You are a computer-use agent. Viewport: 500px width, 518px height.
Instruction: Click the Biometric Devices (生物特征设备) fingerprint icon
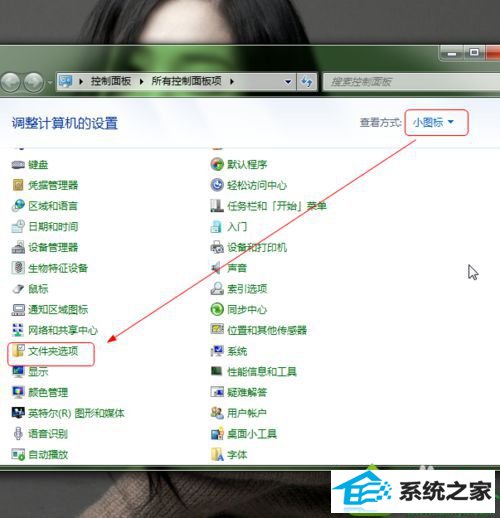click(x=18, y=268)
